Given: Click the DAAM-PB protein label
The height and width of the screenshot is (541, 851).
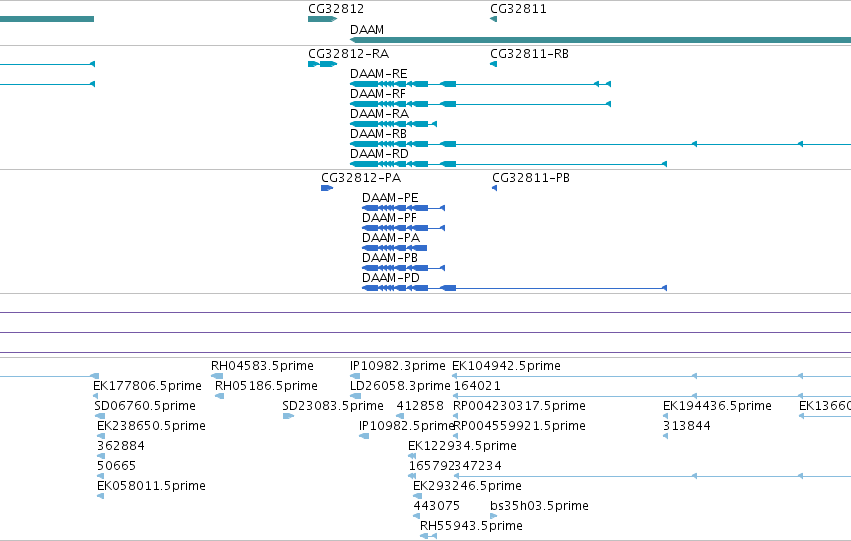Looking at the screenshot, I should tap(390, 258).
